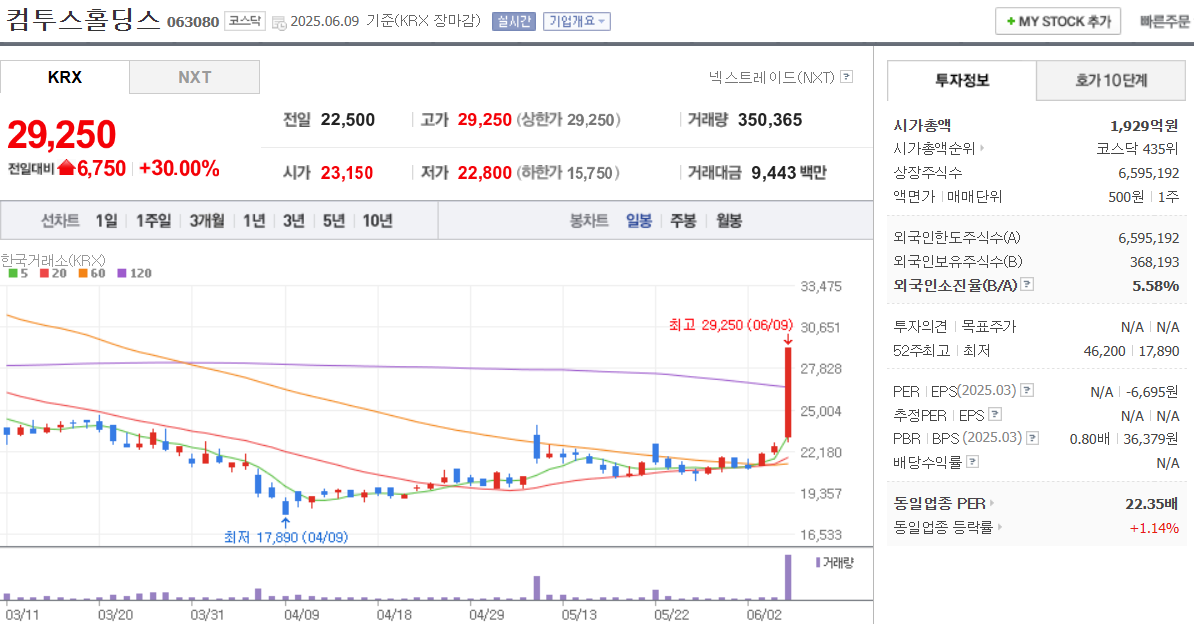Click the 넥스트레이드(NXT) link
The image size is (1194, 624).
pyautogui.click(x=771, y=77)
